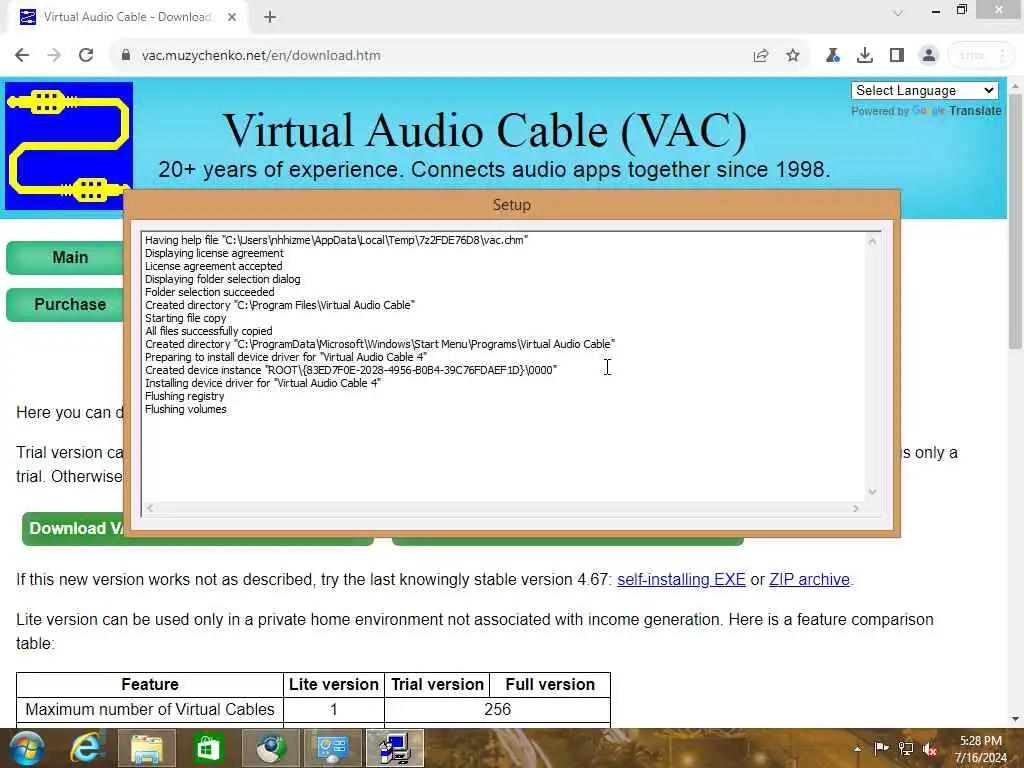Screen dimensions: 1024x768
Task: Launch Internet Explorer from the taskbar
Action: (87, 748)
